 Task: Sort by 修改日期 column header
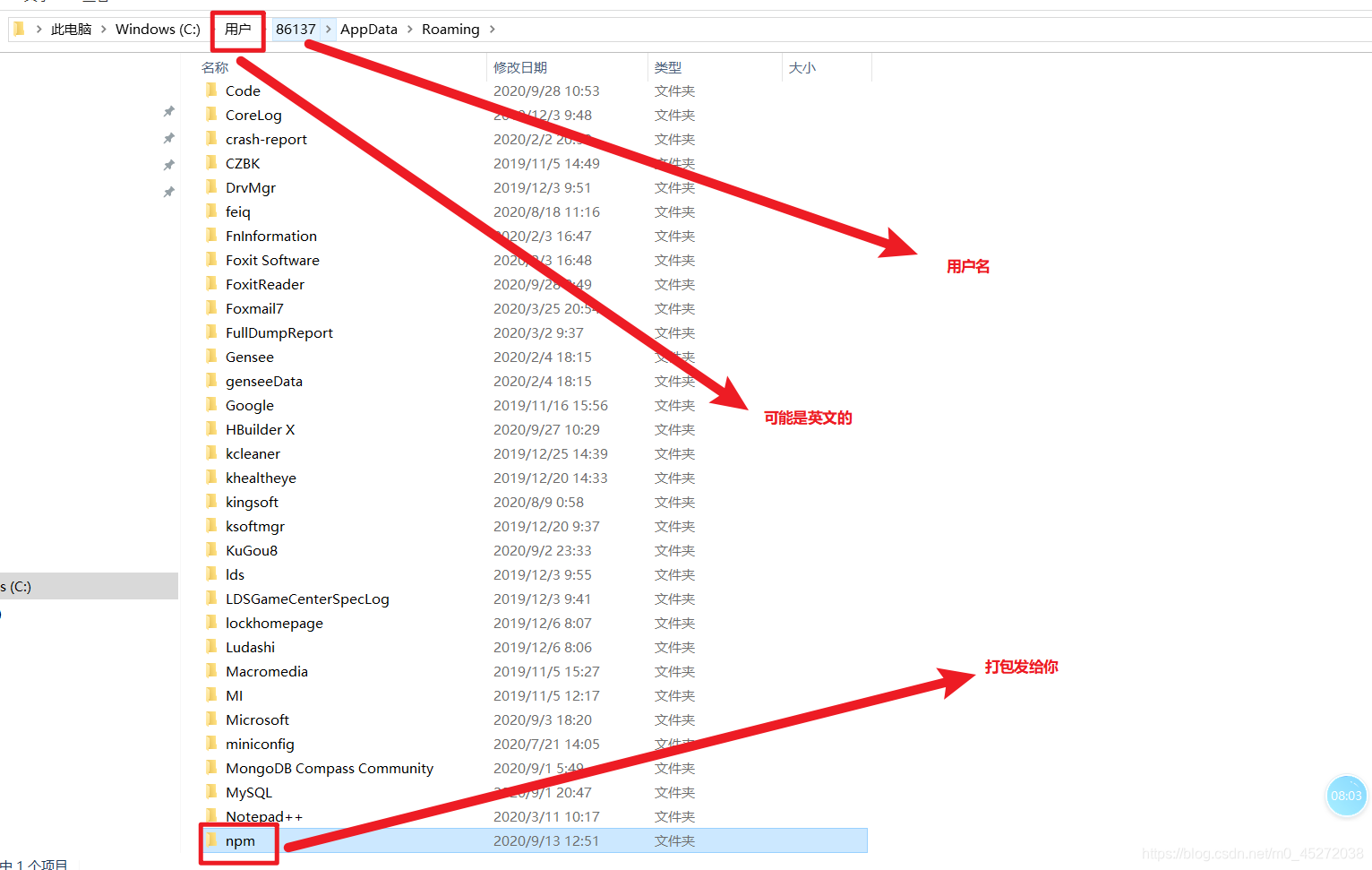tap(520, 67)
